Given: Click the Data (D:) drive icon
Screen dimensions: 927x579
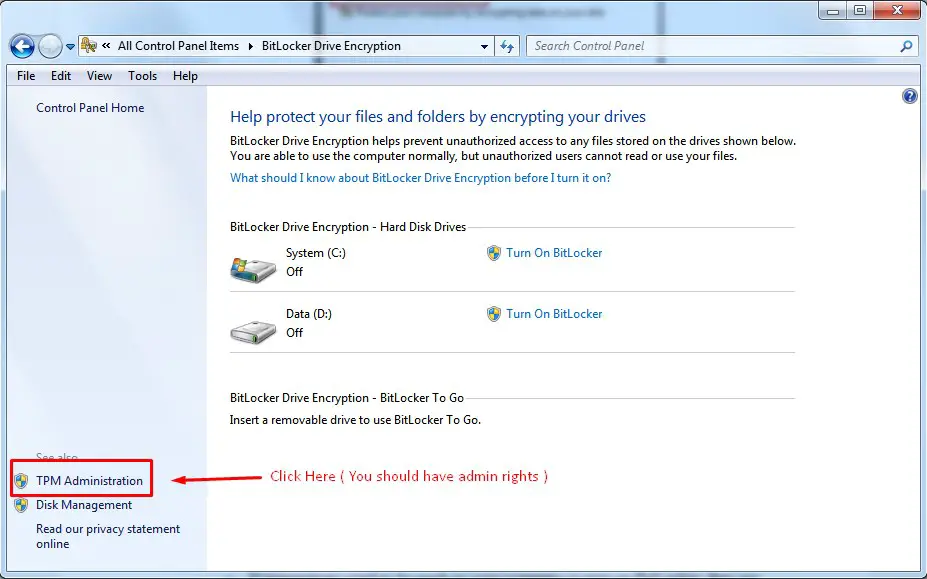Looking at the screenshot, I should pos(253,331).
